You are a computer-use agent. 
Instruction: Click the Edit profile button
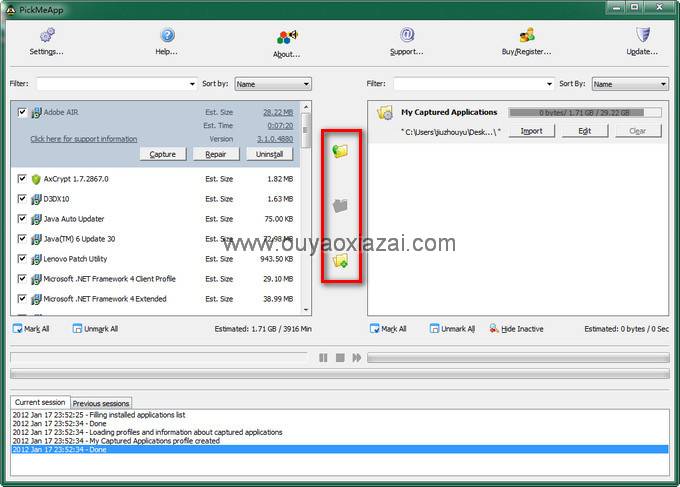coord(585,131)
